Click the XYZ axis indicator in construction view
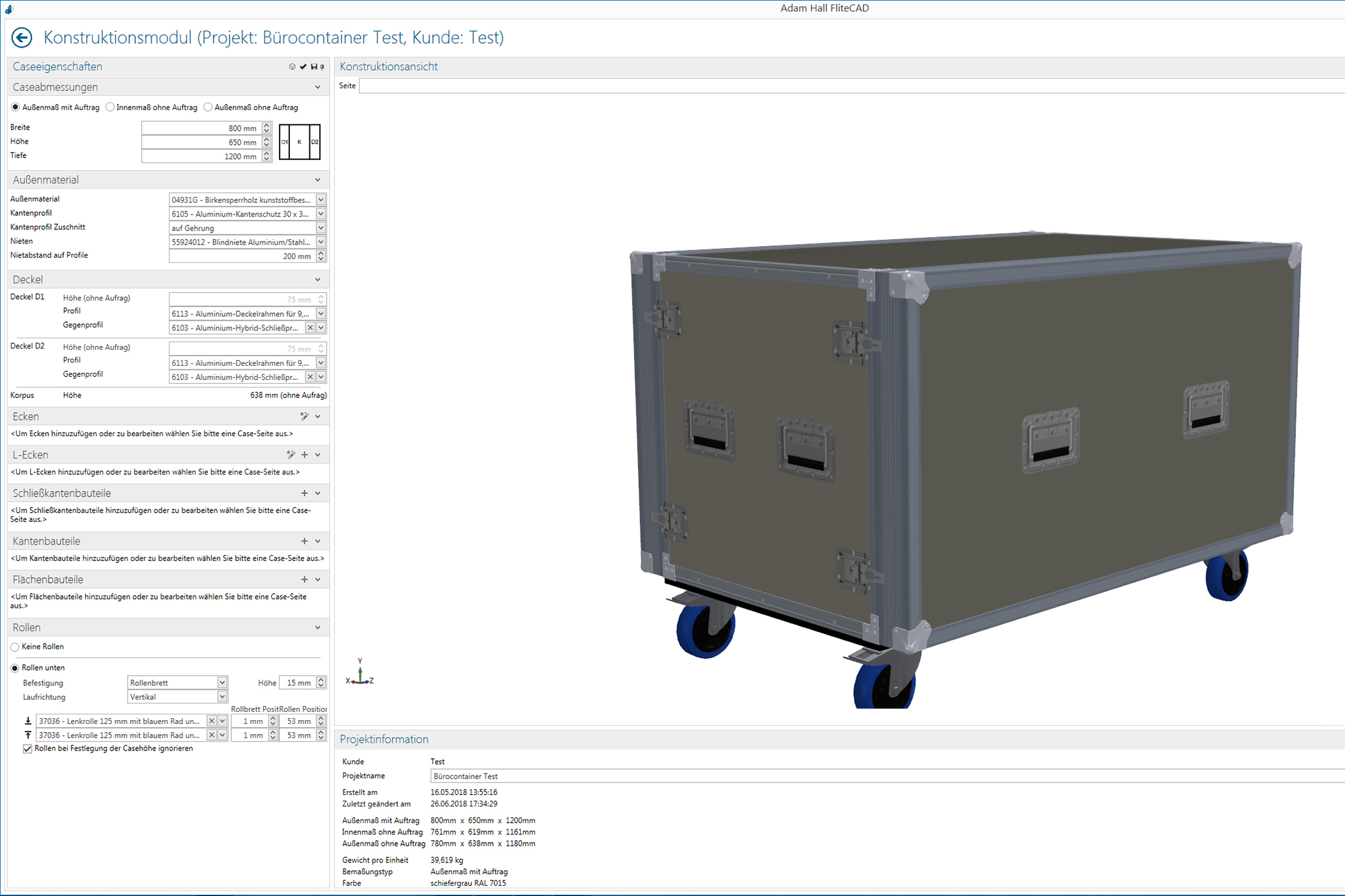Screen dimensions: 1345x896 tap(360, 672)
